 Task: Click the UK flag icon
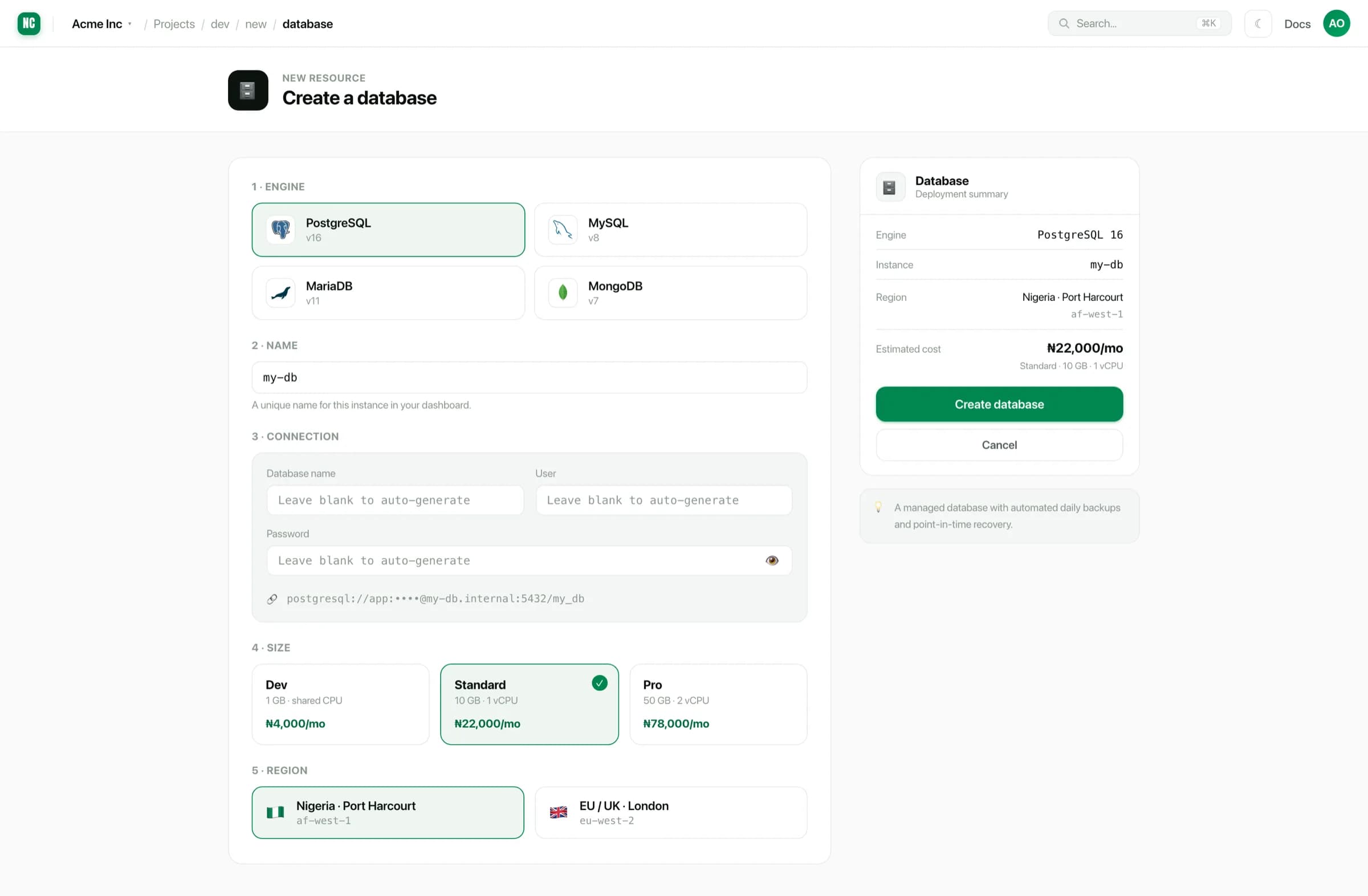coord(558,812)
